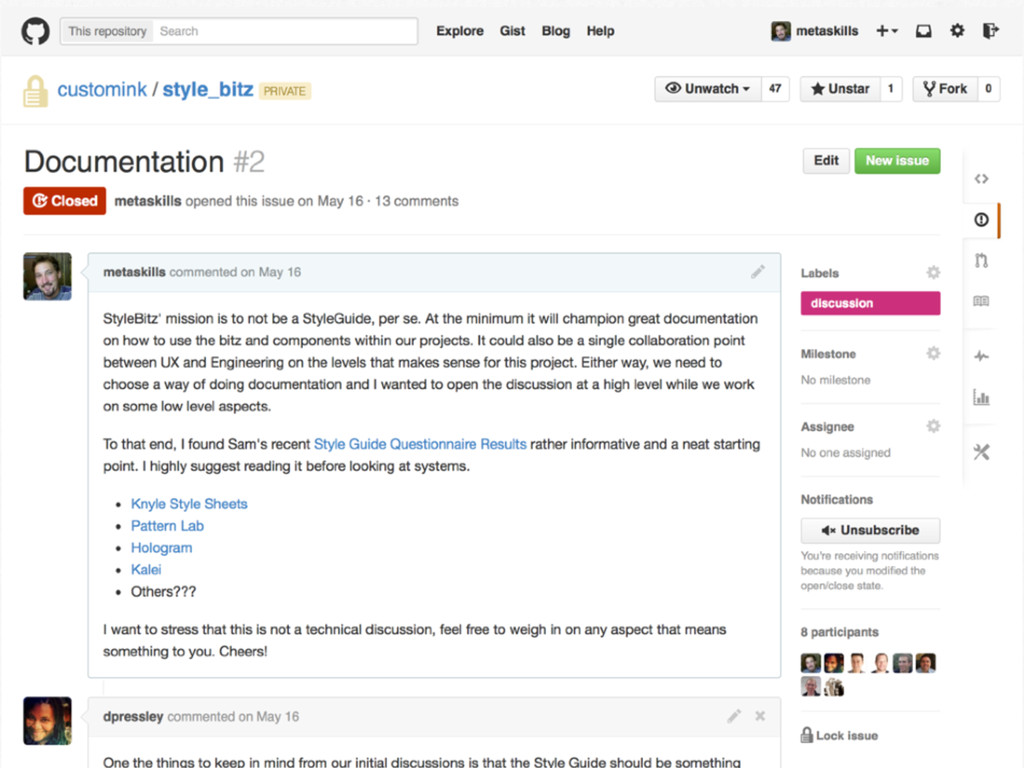This screenshot has height=768, width=1024.
Task: Open the Knyle Style Sheets link
Action: (x=189, y=504)
